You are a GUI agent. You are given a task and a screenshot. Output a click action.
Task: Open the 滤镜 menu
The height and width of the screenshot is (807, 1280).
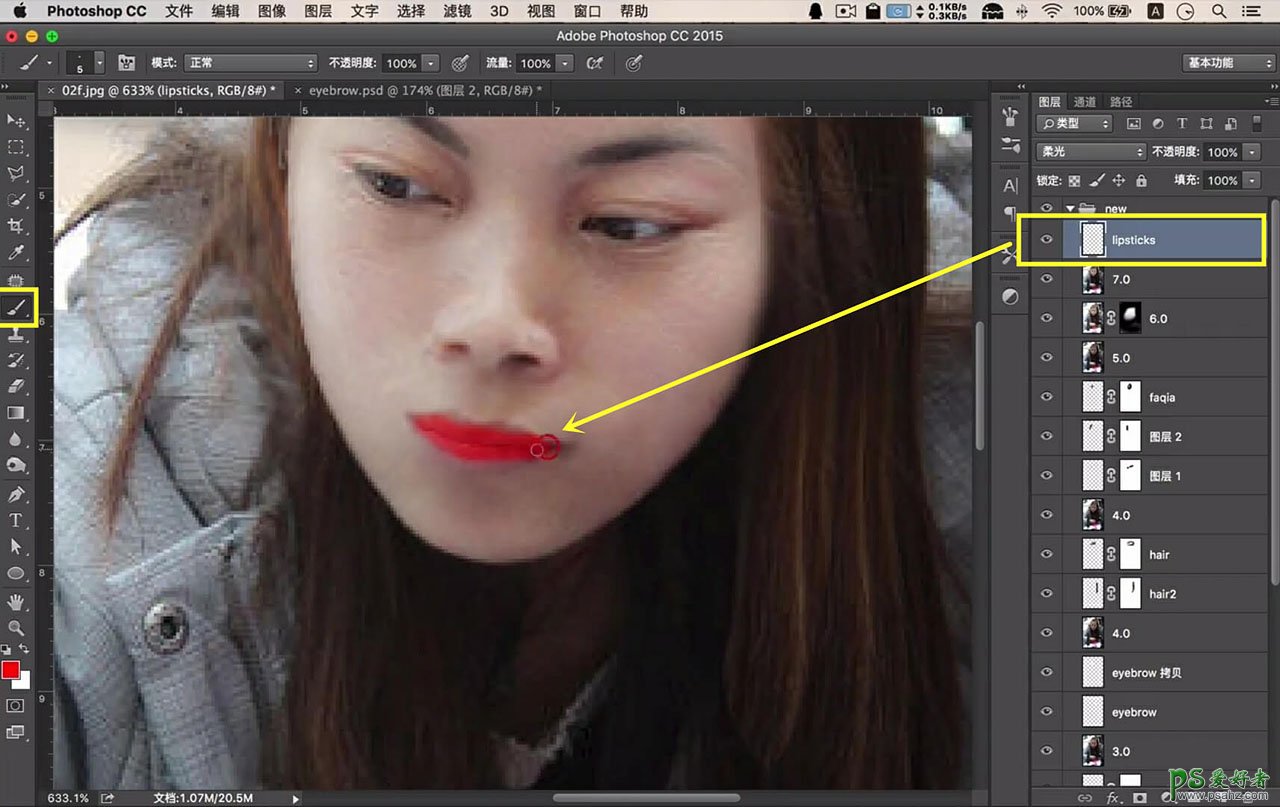457,11
